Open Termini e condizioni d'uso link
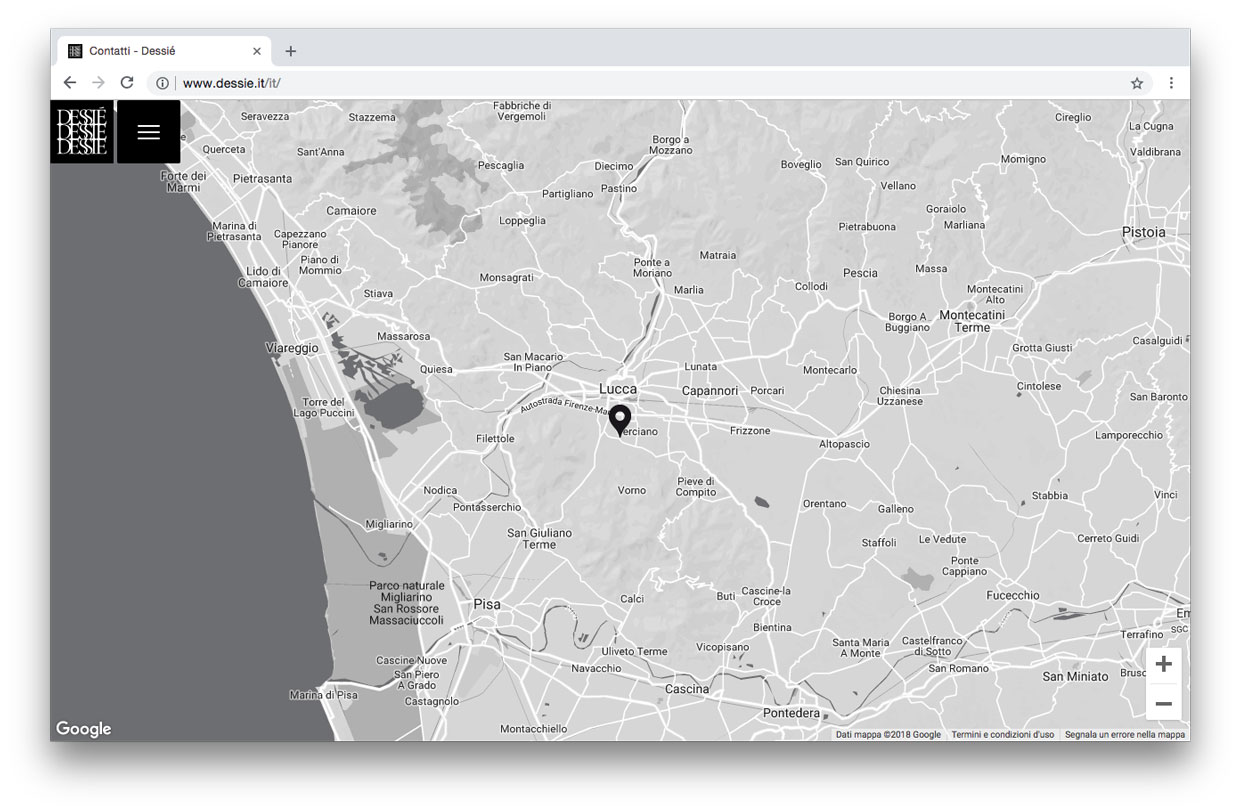This screenshot has height=812, width=1240. 1003,734
